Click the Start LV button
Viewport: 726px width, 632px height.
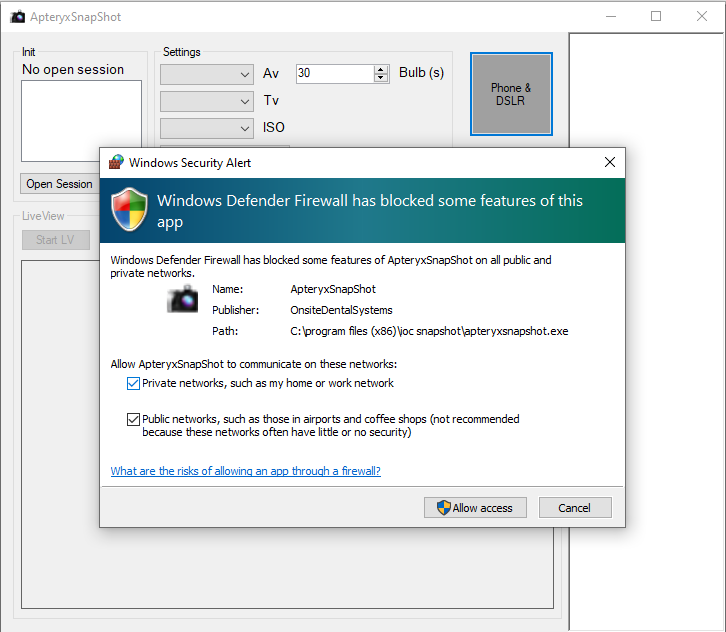point(56,240)
